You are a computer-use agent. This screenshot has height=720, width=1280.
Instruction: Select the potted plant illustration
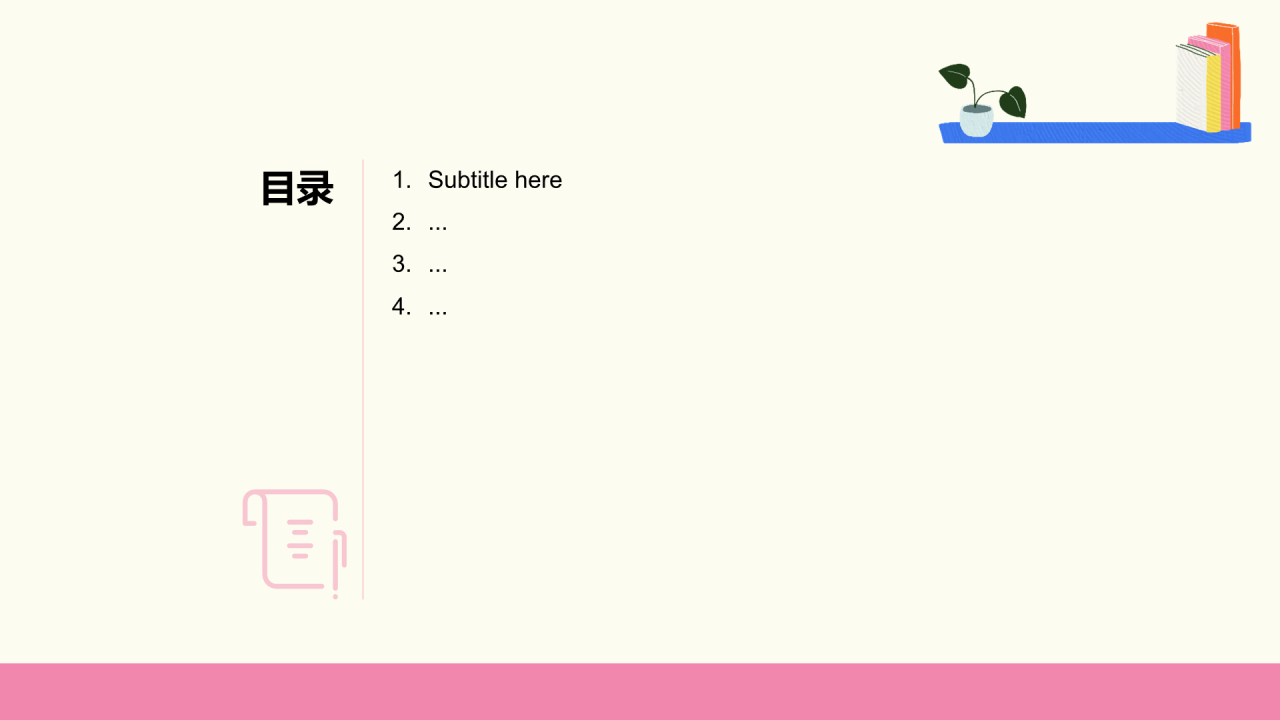tap(982, 100)
